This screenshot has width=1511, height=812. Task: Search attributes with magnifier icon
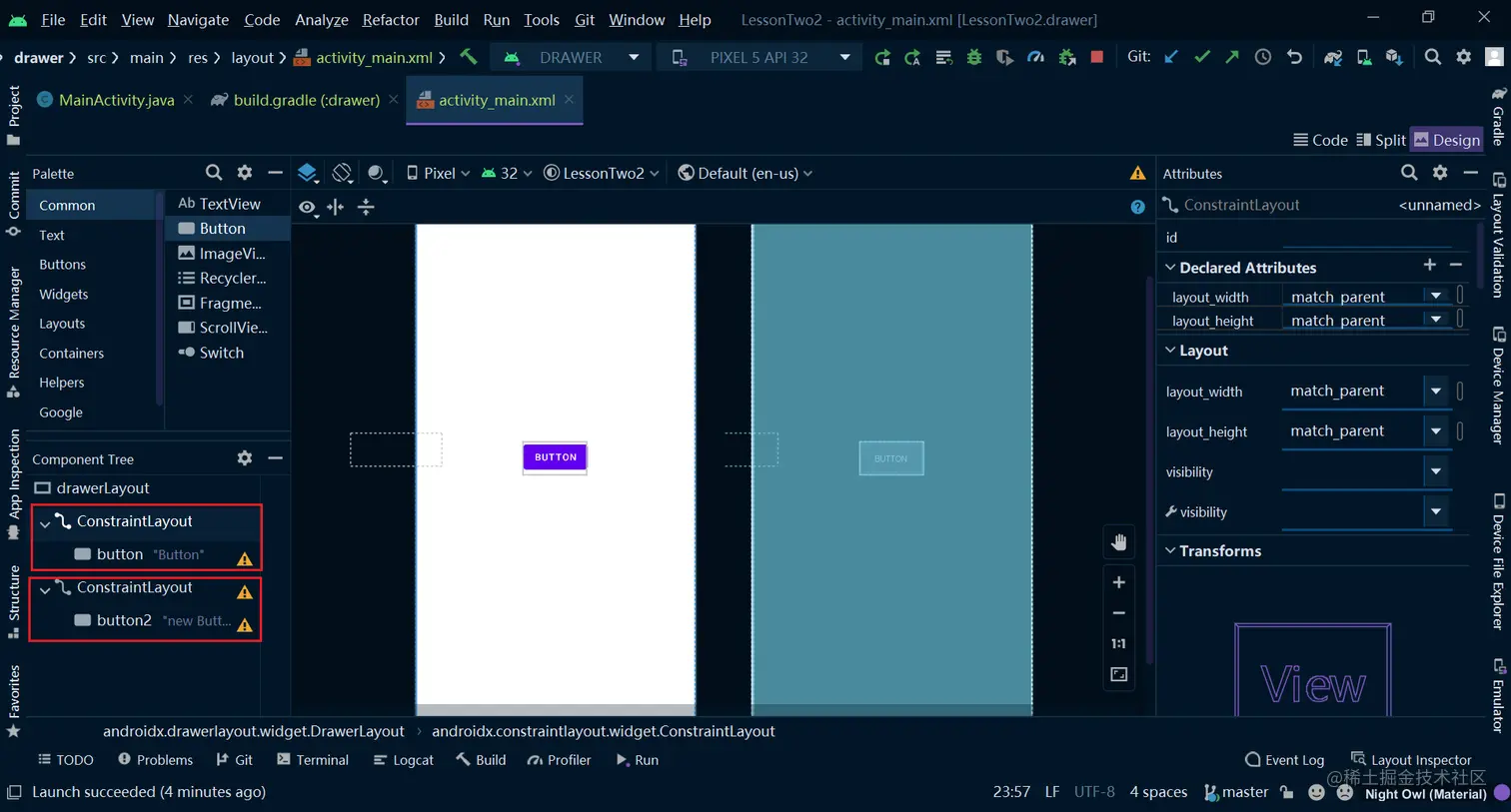click(x=1409, y=173)
